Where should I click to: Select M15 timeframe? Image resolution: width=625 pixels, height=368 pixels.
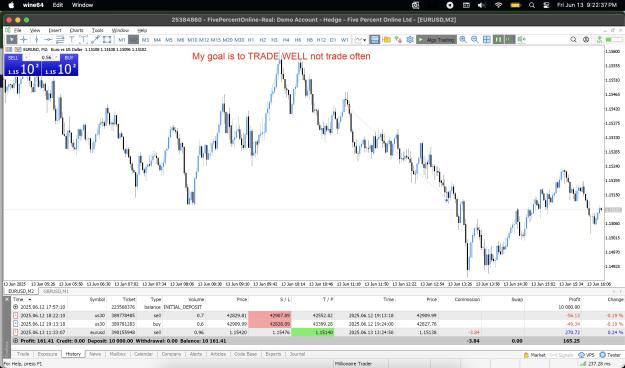(x=216, y=40)
